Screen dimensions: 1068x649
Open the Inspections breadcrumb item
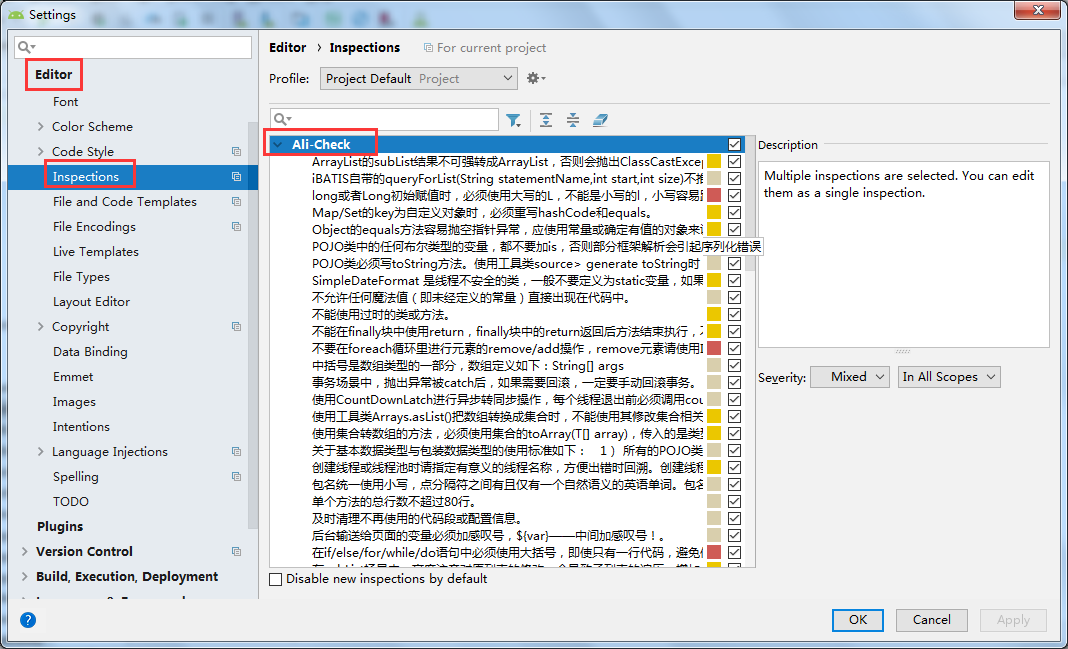tap(364, 47)
